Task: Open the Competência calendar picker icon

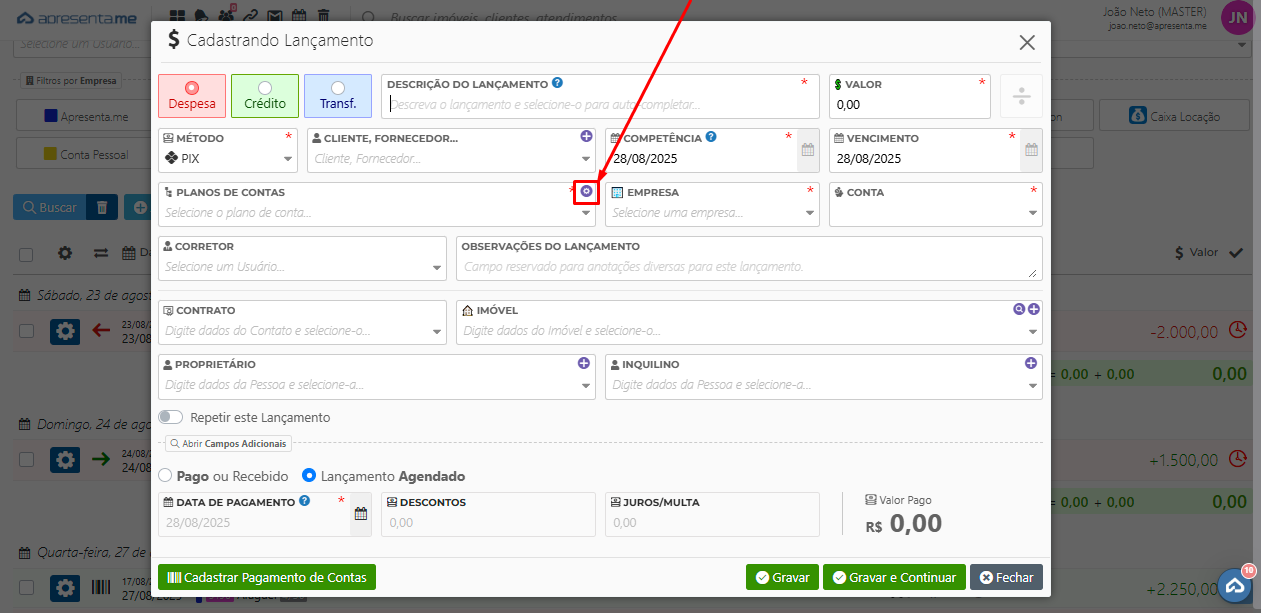Action: click(x=808, y=150)
